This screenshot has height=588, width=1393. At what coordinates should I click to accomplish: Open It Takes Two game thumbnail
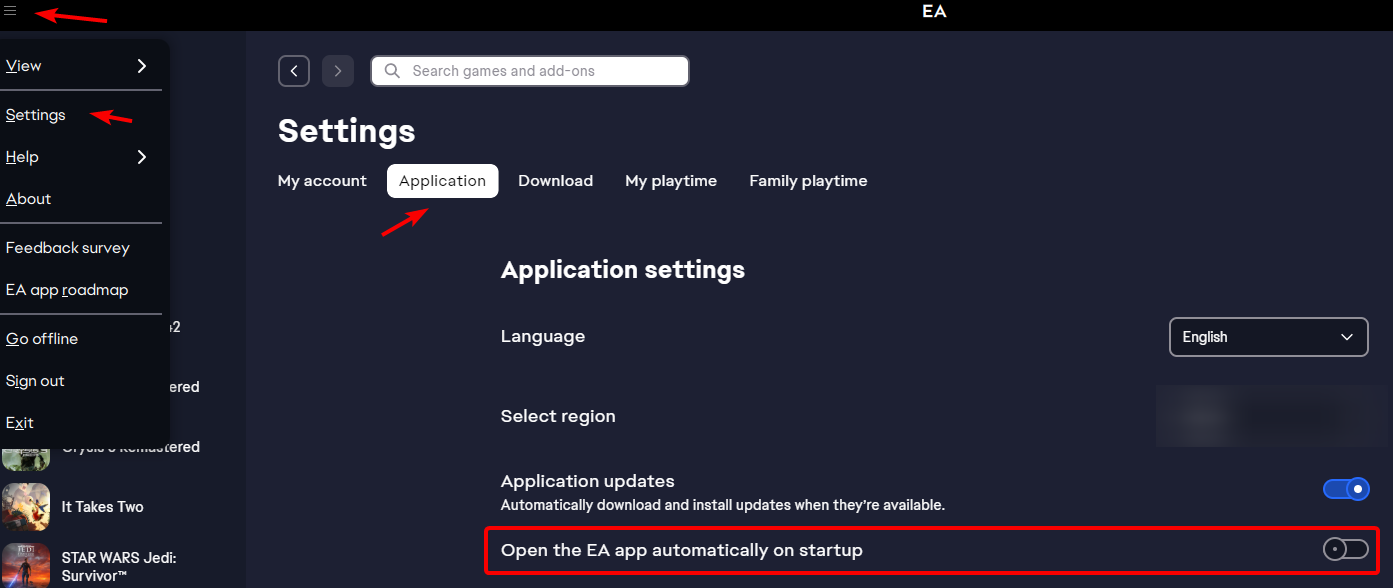pyautogui.click(x=26, y=507)
